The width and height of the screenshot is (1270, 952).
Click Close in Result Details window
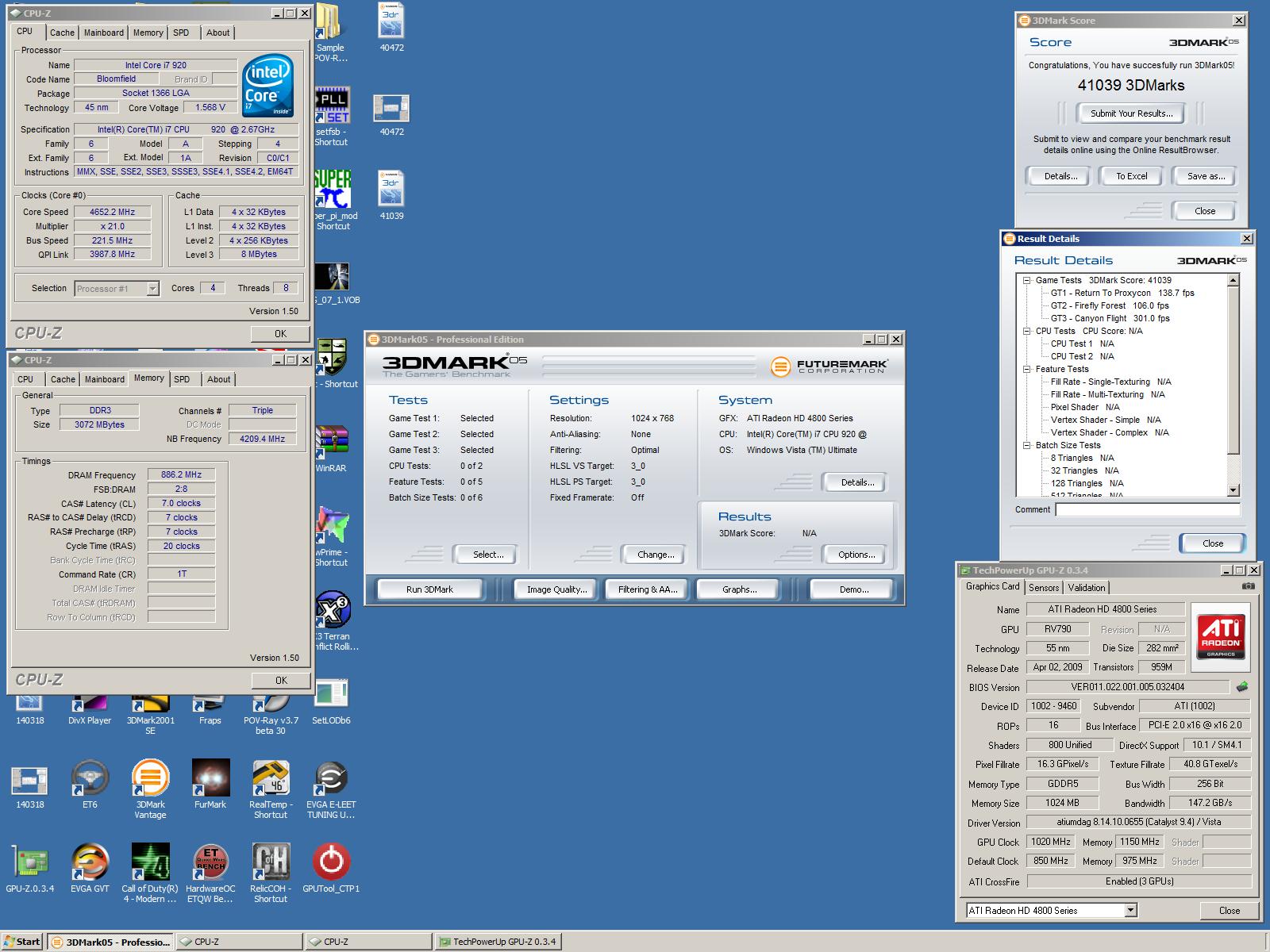point(1212,543)
